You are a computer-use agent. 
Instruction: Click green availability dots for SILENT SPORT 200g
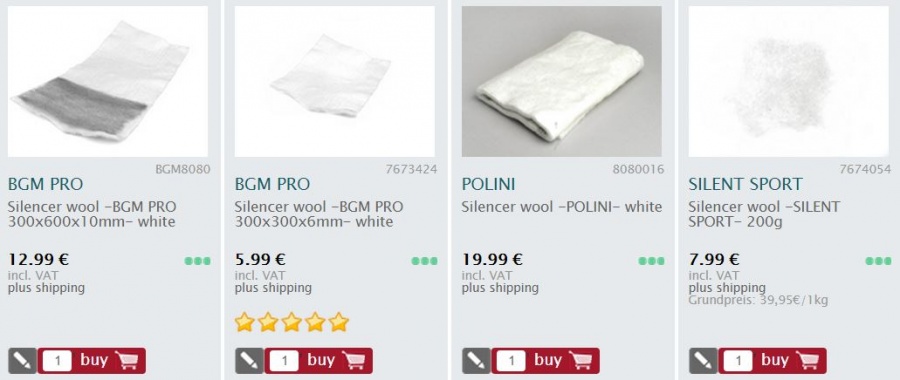click(878, 261)
